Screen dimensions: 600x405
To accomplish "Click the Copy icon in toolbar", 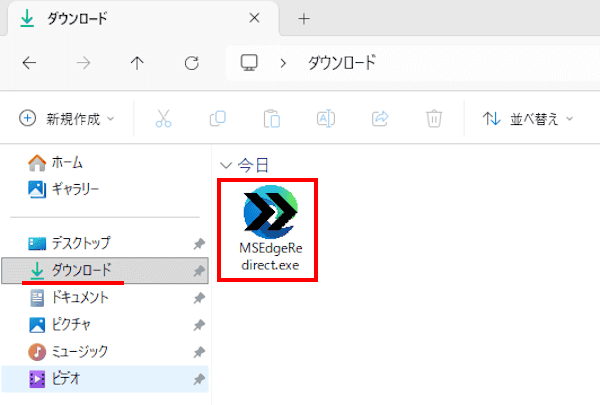I will [x=217, y=119].
